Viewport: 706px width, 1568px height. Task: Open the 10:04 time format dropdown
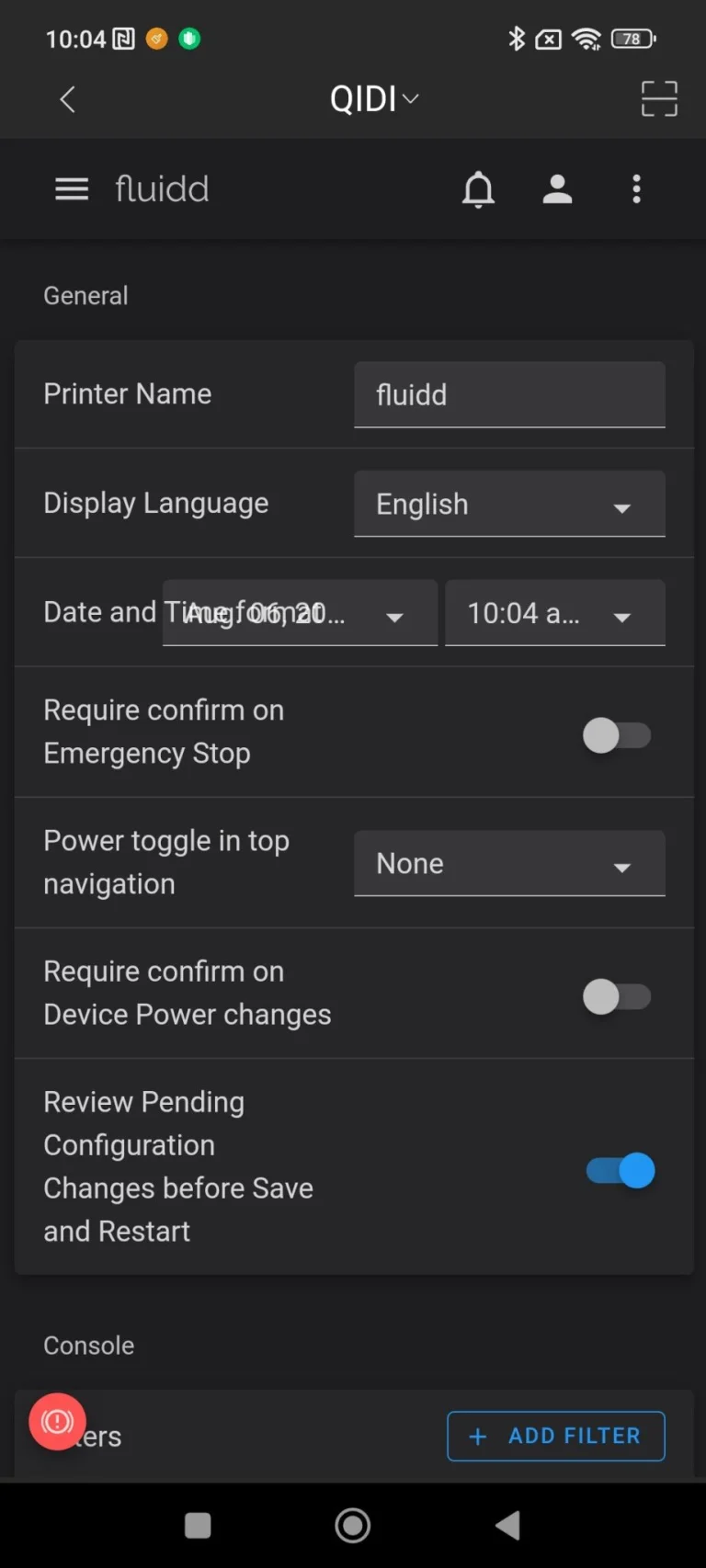pos(555,613)
